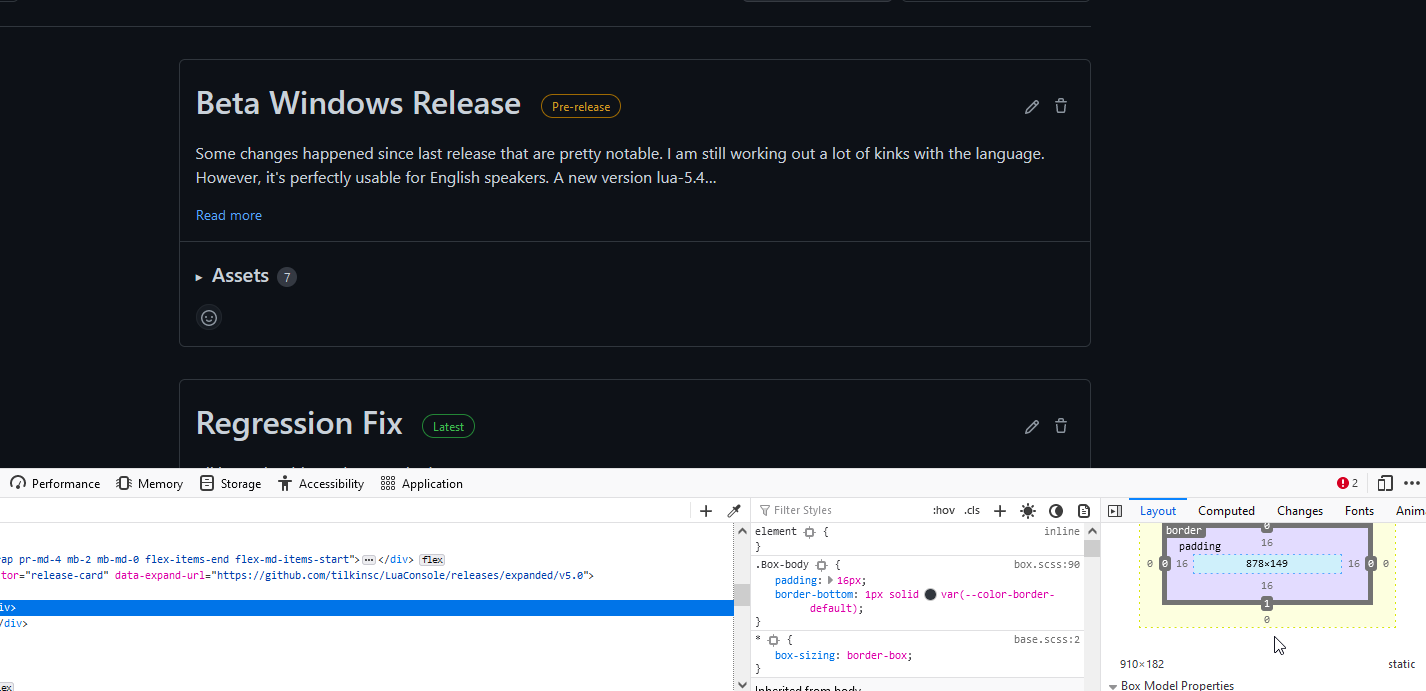Expand the padding shorthand property arrow

tap(830, 580)
